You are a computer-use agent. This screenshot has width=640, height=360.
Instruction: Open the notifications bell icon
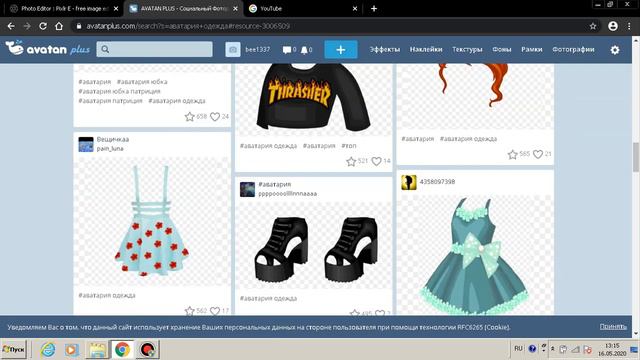304,50
